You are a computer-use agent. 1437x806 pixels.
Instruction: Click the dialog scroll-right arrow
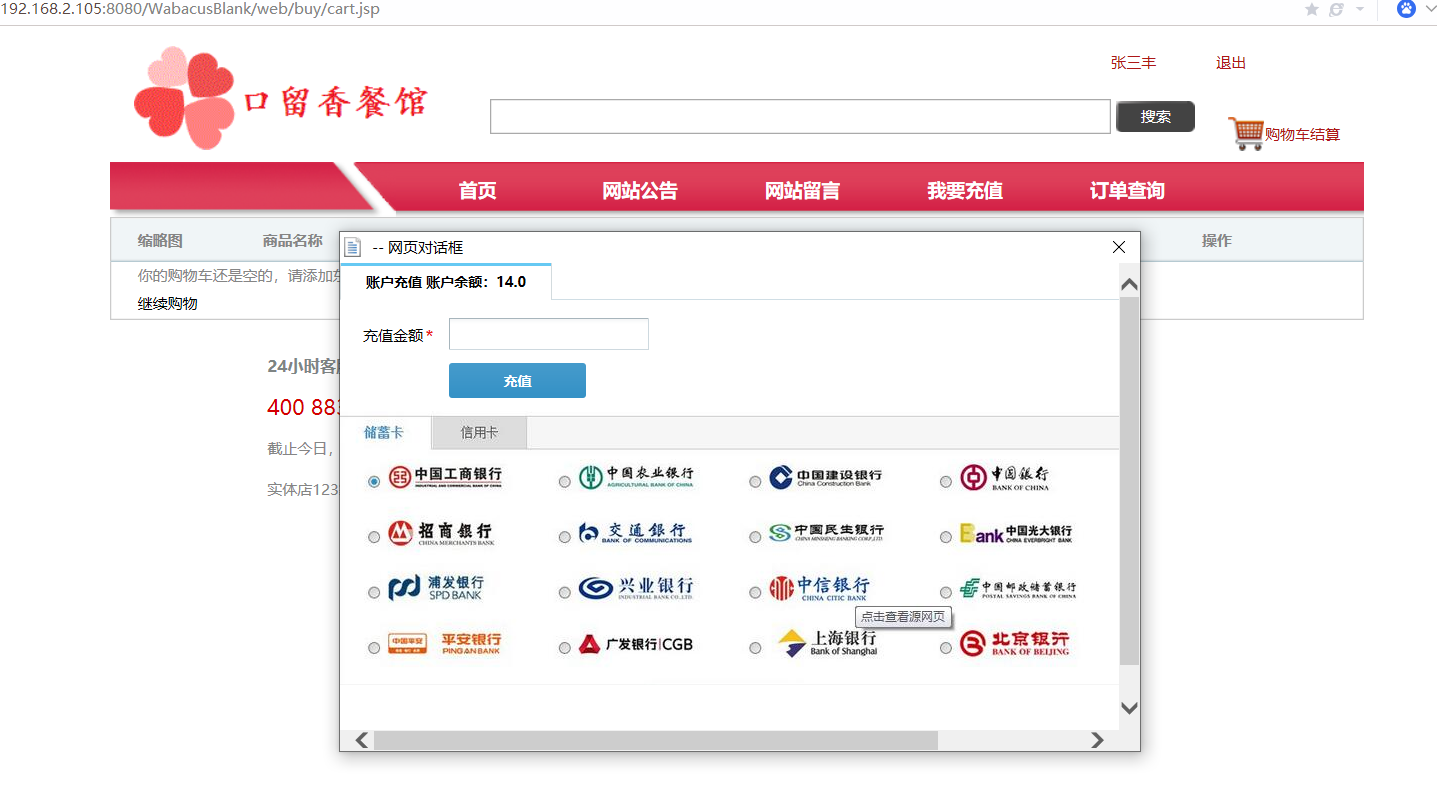click(1097, 740)
